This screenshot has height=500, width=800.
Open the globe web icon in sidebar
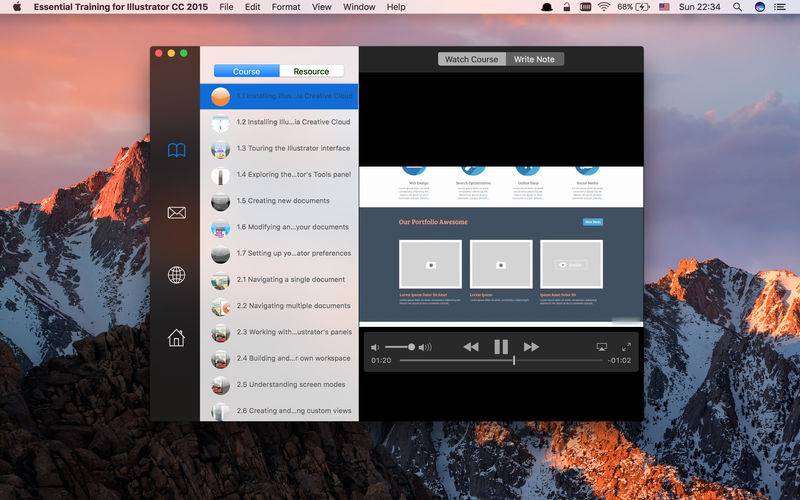click(177, 275)
